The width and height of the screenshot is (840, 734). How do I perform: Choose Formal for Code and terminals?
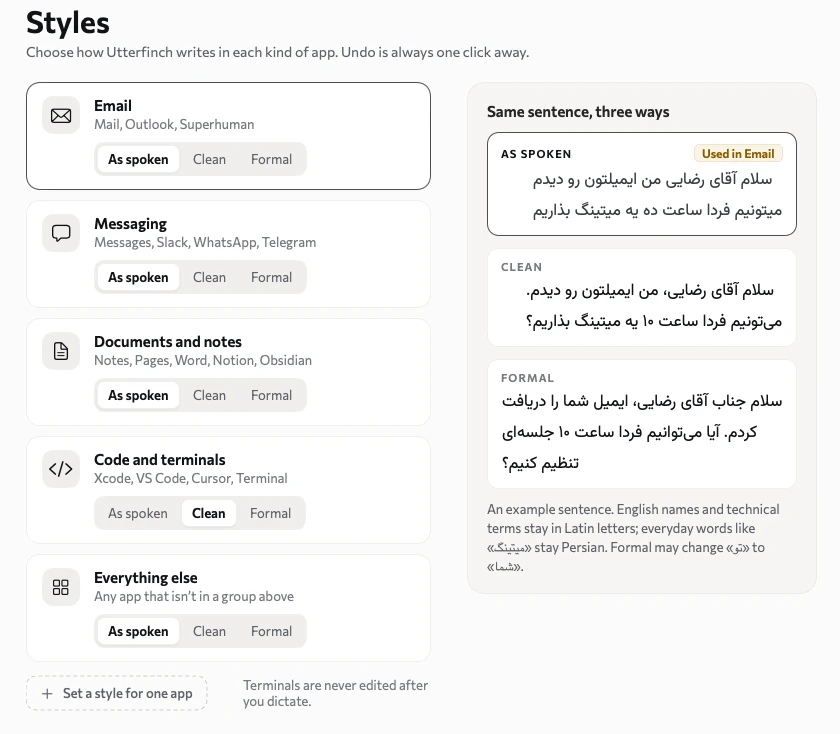click(271, 513)
